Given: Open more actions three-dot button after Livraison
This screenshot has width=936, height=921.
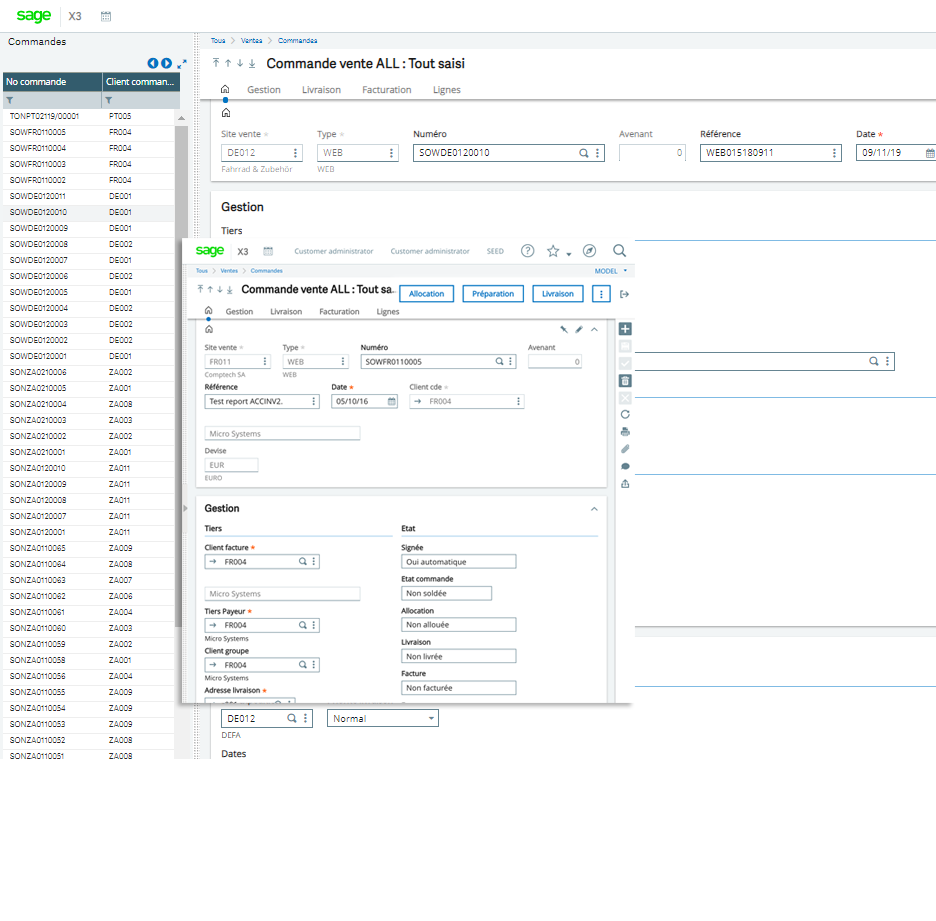Looking at the screenshot, I should pyautogui.click(x=601, y=294).
